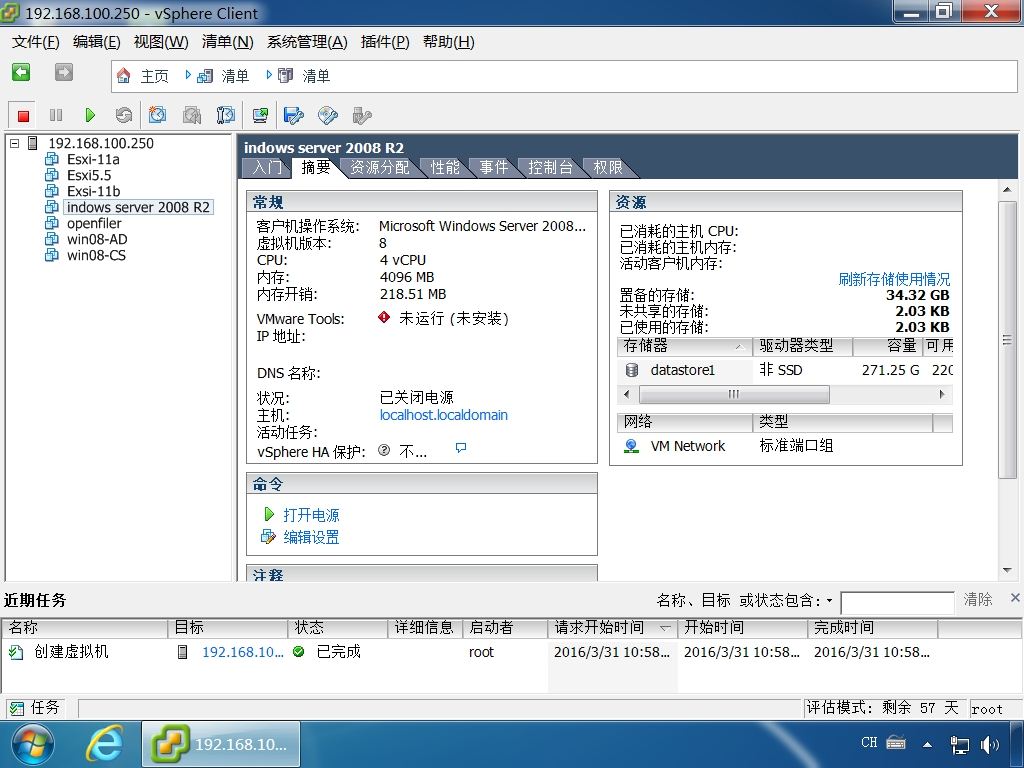Screen dimensions: 1024x768
Task: Collapse the 192.168.100.250 host tree node
Action: click(14, 143)
